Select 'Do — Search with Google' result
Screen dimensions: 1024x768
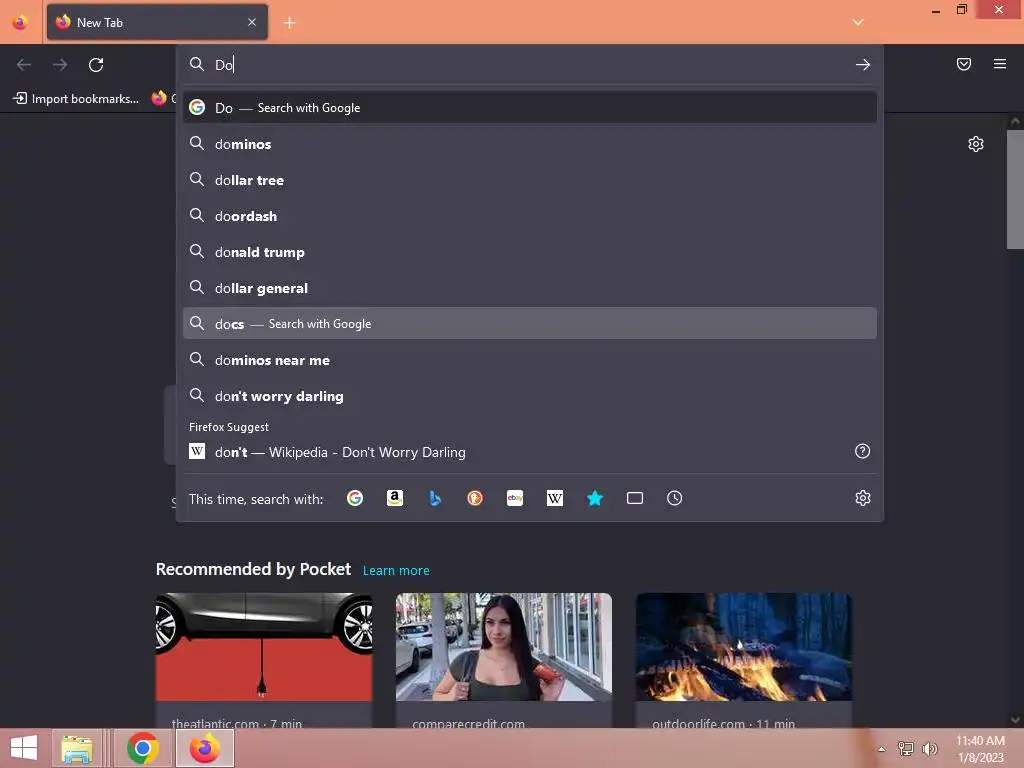530,108
